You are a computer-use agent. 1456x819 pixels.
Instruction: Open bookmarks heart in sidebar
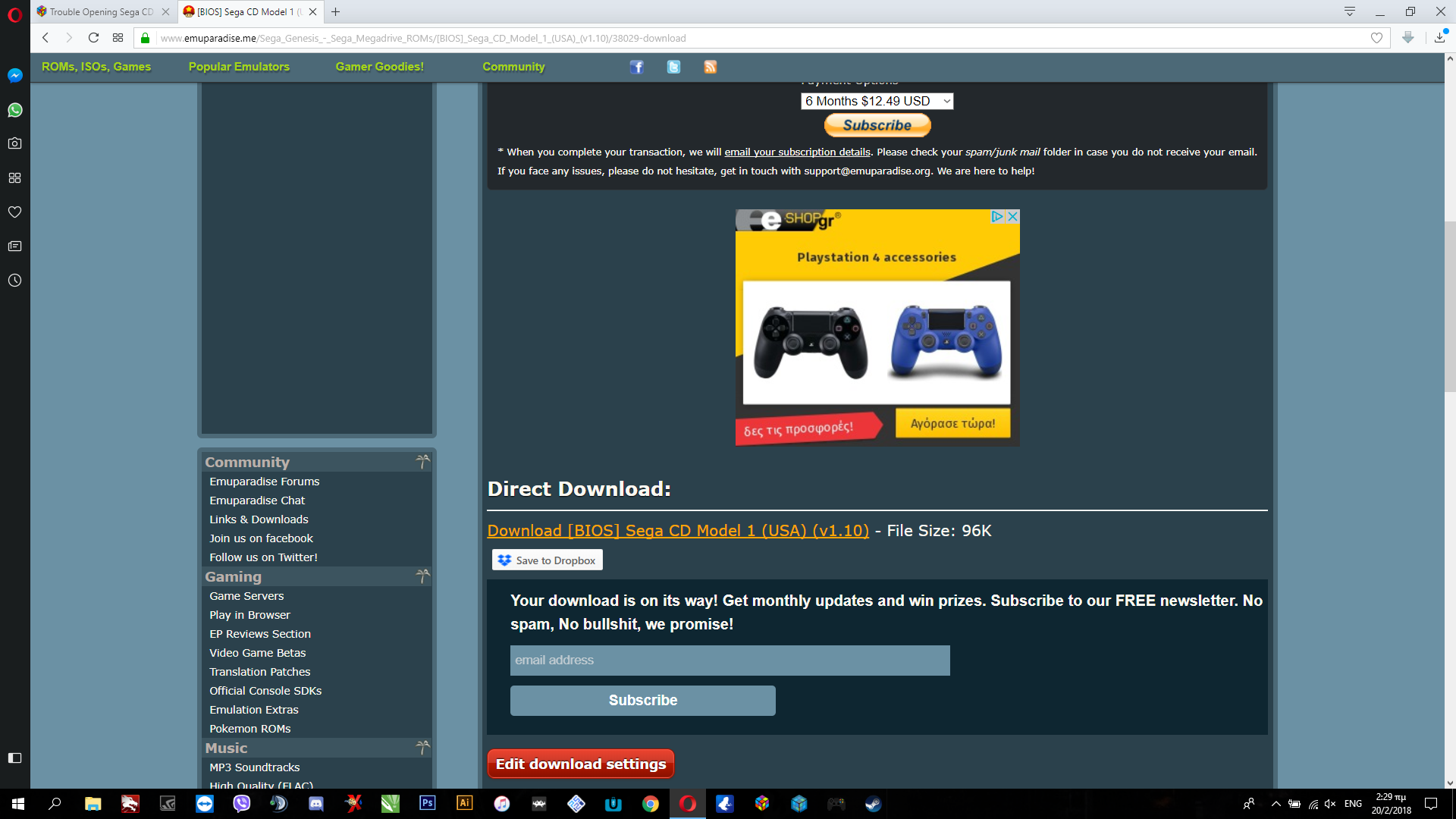pos(14,212)
